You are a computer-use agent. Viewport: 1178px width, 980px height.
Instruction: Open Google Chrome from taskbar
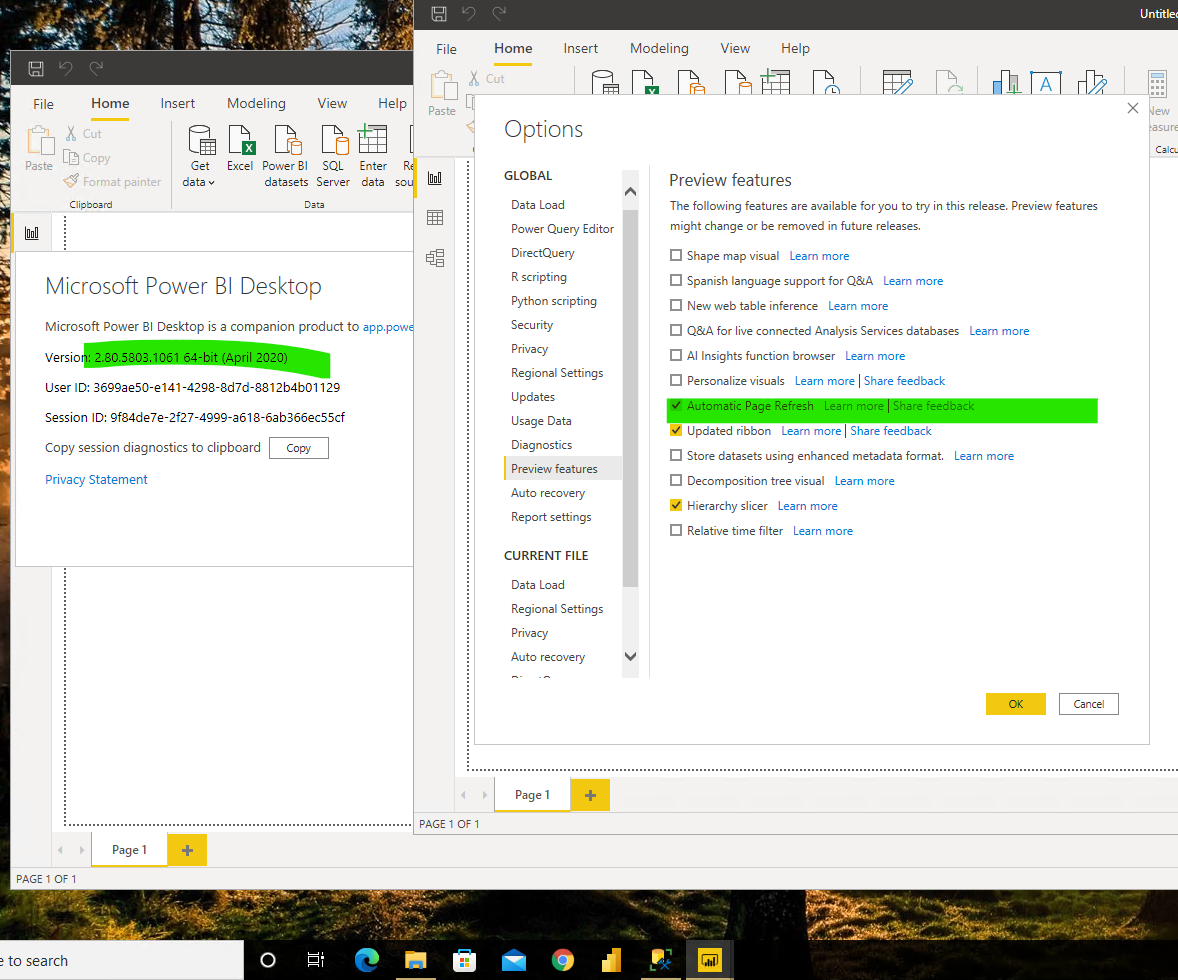pyautogui.click(x=563, y=960)
